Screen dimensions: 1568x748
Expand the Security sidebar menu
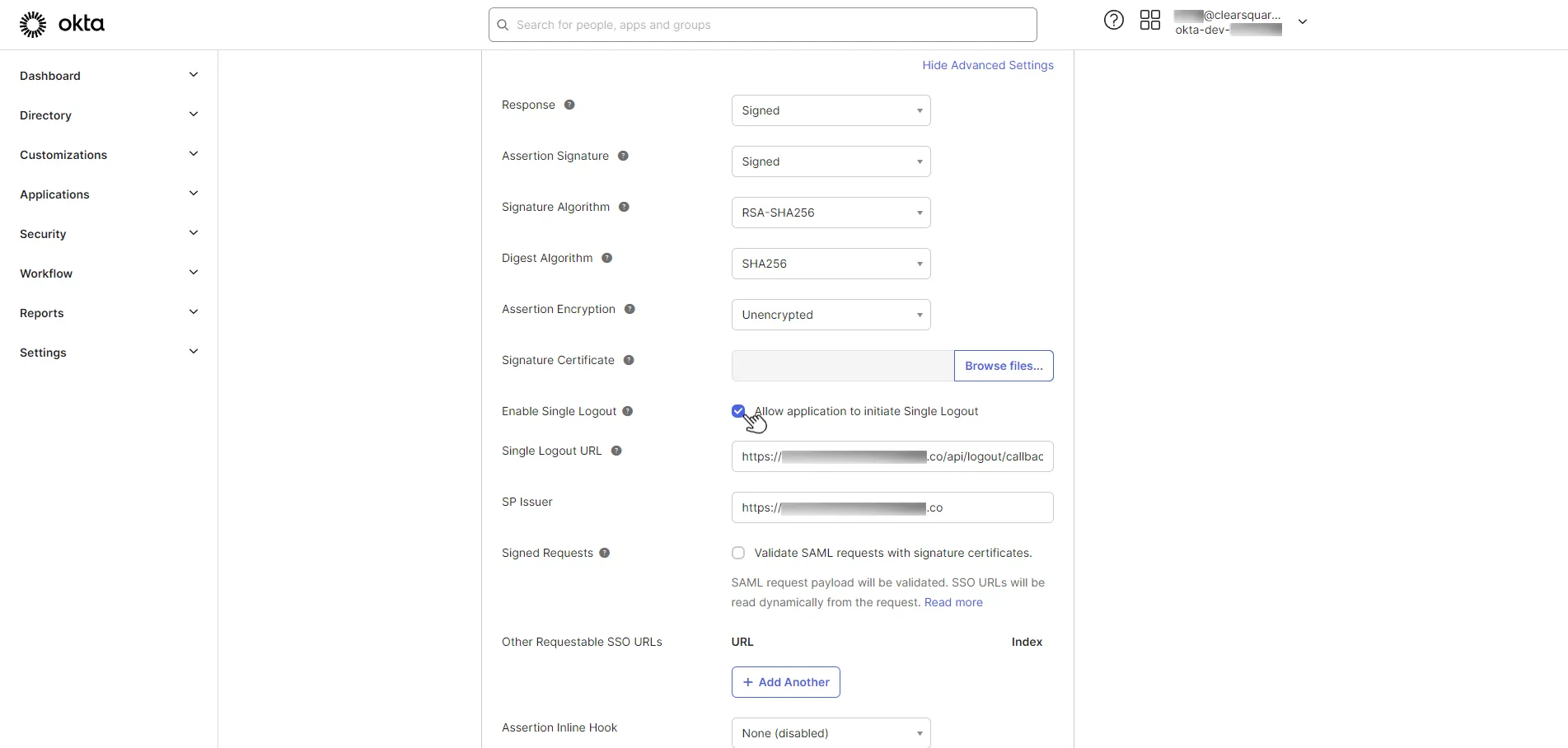[x=109, y=234]
